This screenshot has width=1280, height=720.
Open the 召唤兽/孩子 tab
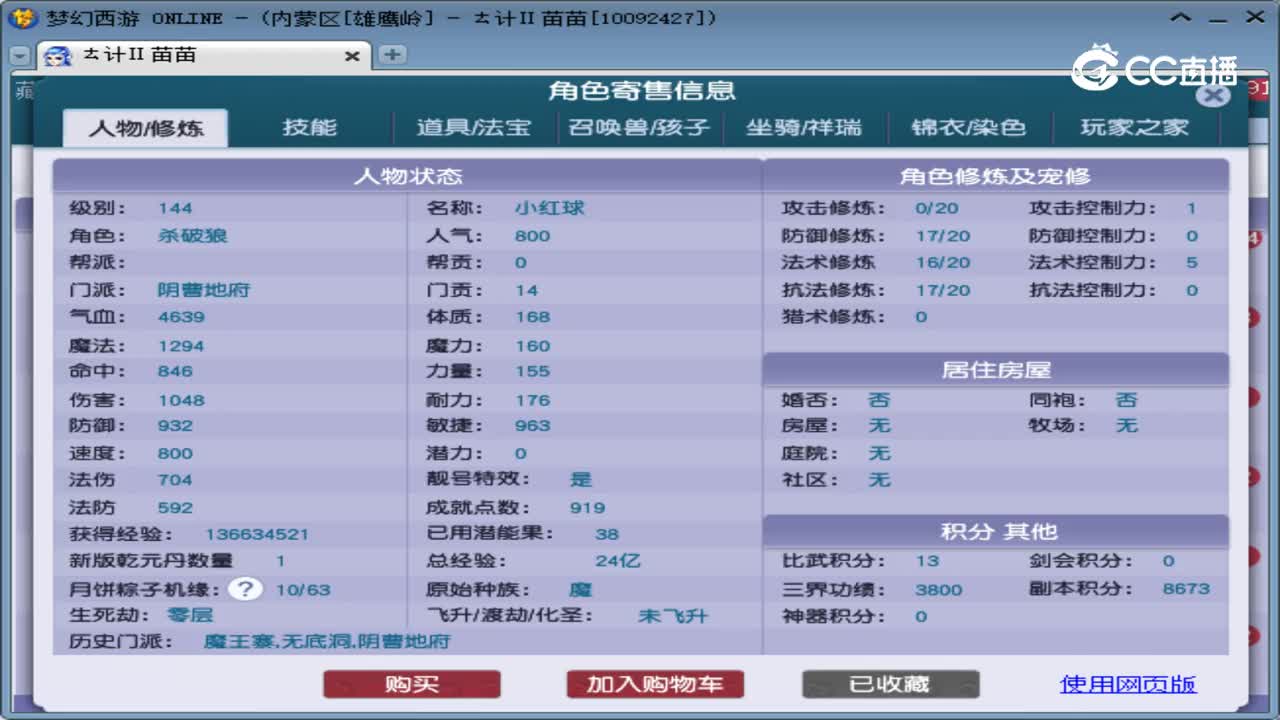coord(639,128)
